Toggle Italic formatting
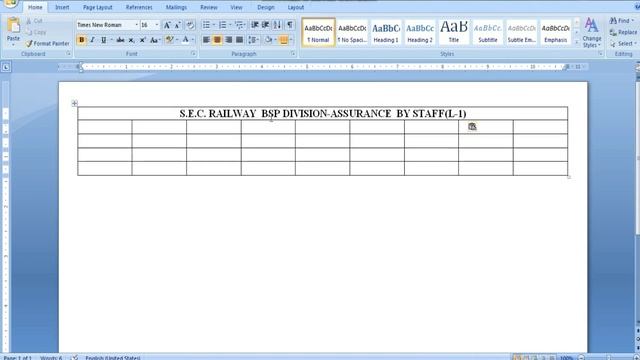The image size is (640, 360). pyautogui.click(x=93, y=40)
